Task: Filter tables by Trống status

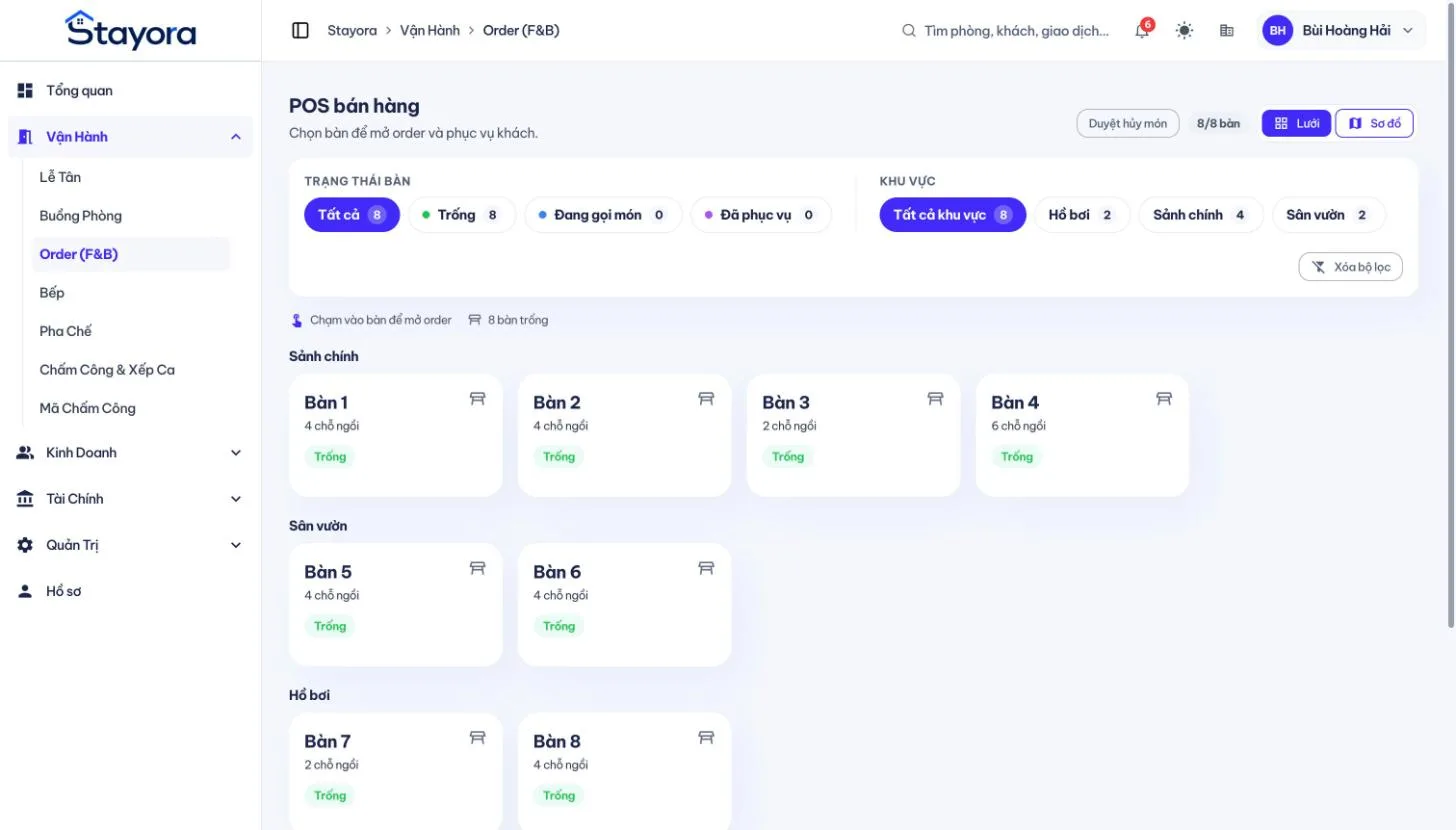Action: point(462,215)
